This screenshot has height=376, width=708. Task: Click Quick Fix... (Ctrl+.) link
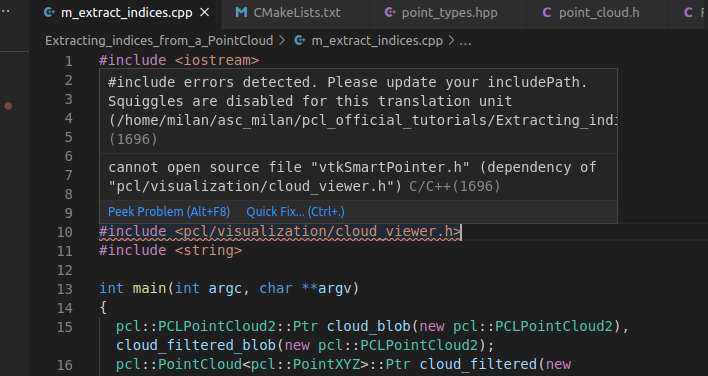(x=295, y=212)
